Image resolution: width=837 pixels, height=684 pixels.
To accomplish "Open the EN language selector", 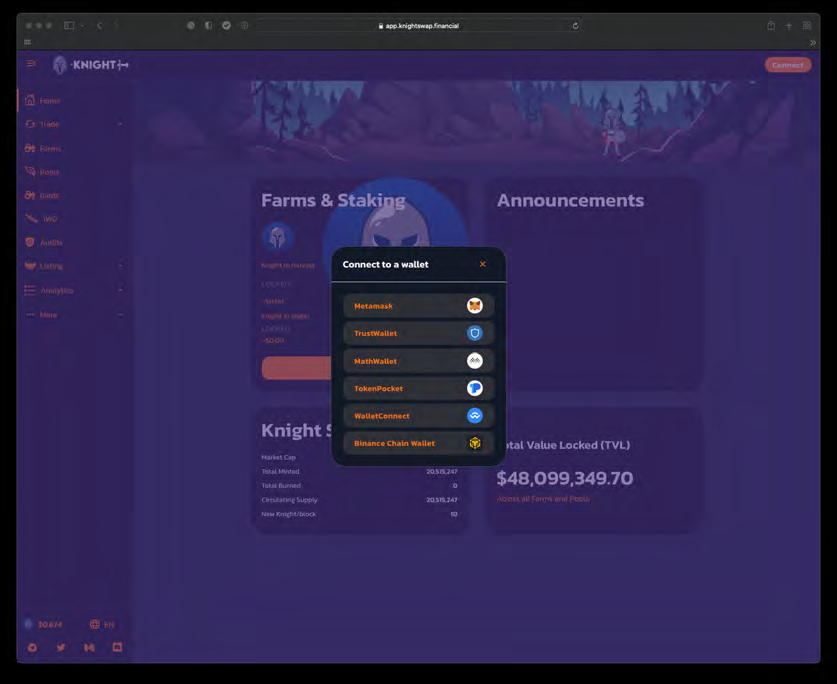I will pyautogui.click(x=102, y=624).
